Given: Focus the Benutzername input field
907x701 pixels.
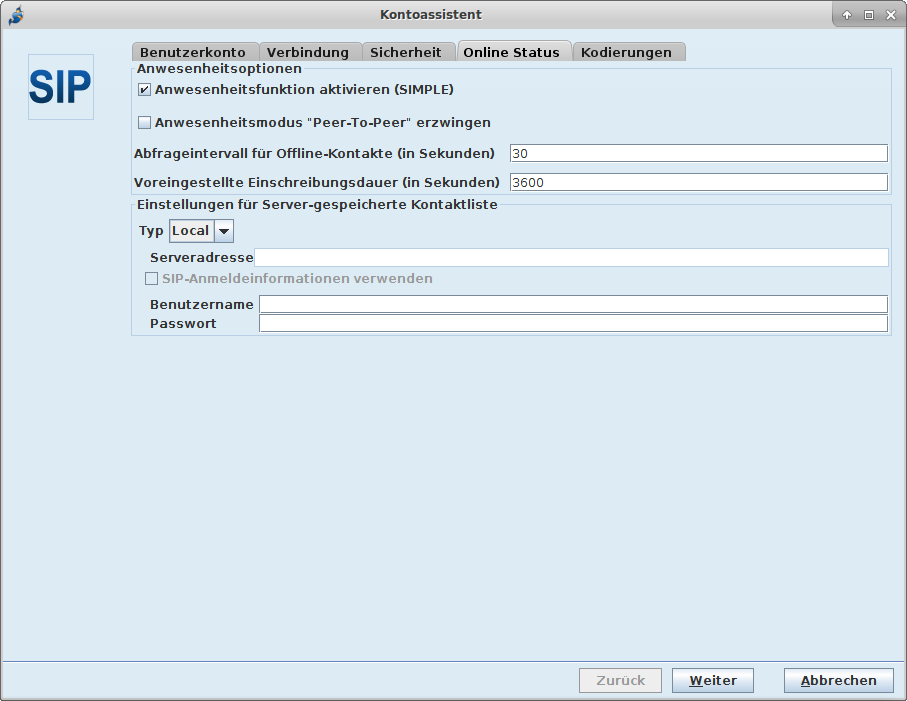Looking at the screenshot, I should pyautogui.click(x=573, y=304).
